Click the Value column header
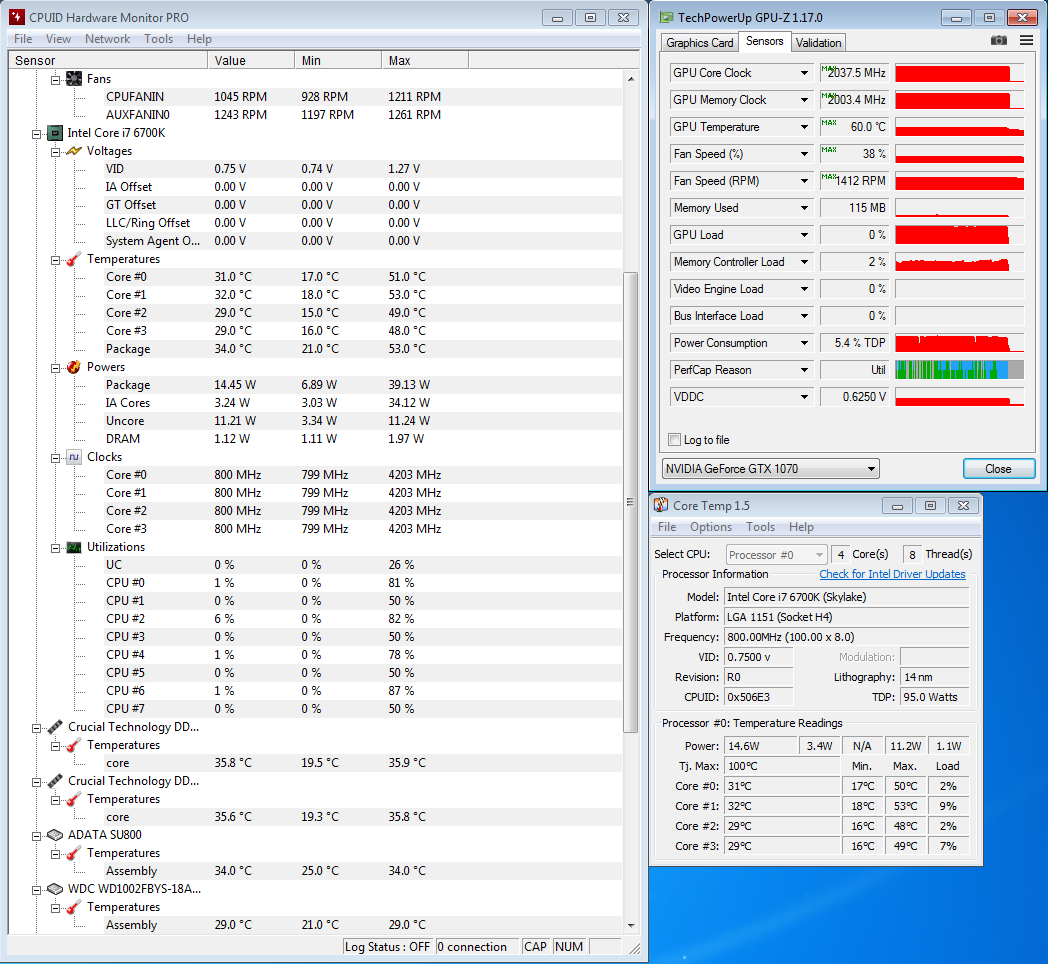 pyautogui.click(x=251, y=61)
